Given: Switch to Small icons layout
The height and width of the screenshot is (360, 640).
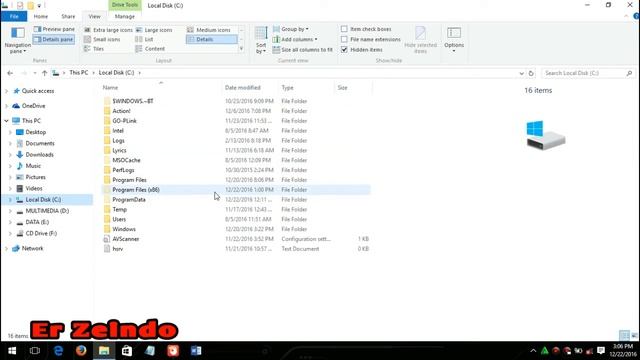Looking at the screenshot, I should click(102, 40).
